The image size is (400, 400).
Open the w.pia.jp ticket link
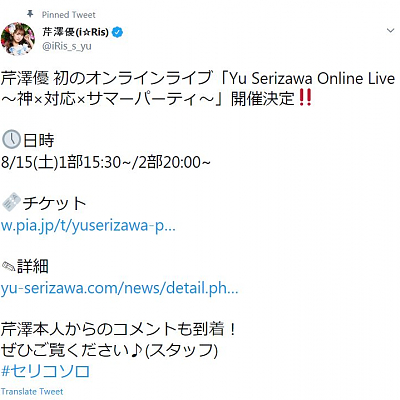coord(88,226)
